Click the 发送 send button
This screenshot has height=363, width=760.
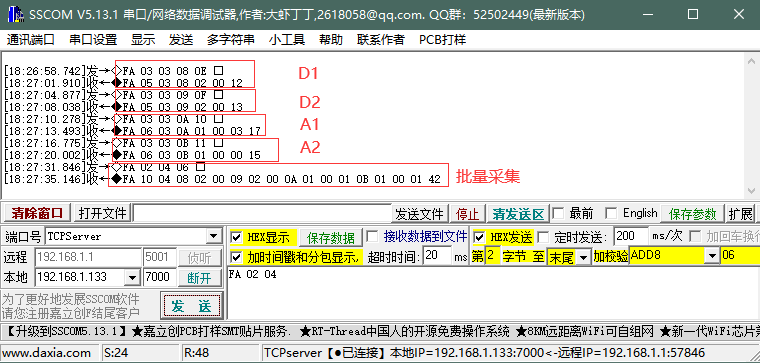191,306
